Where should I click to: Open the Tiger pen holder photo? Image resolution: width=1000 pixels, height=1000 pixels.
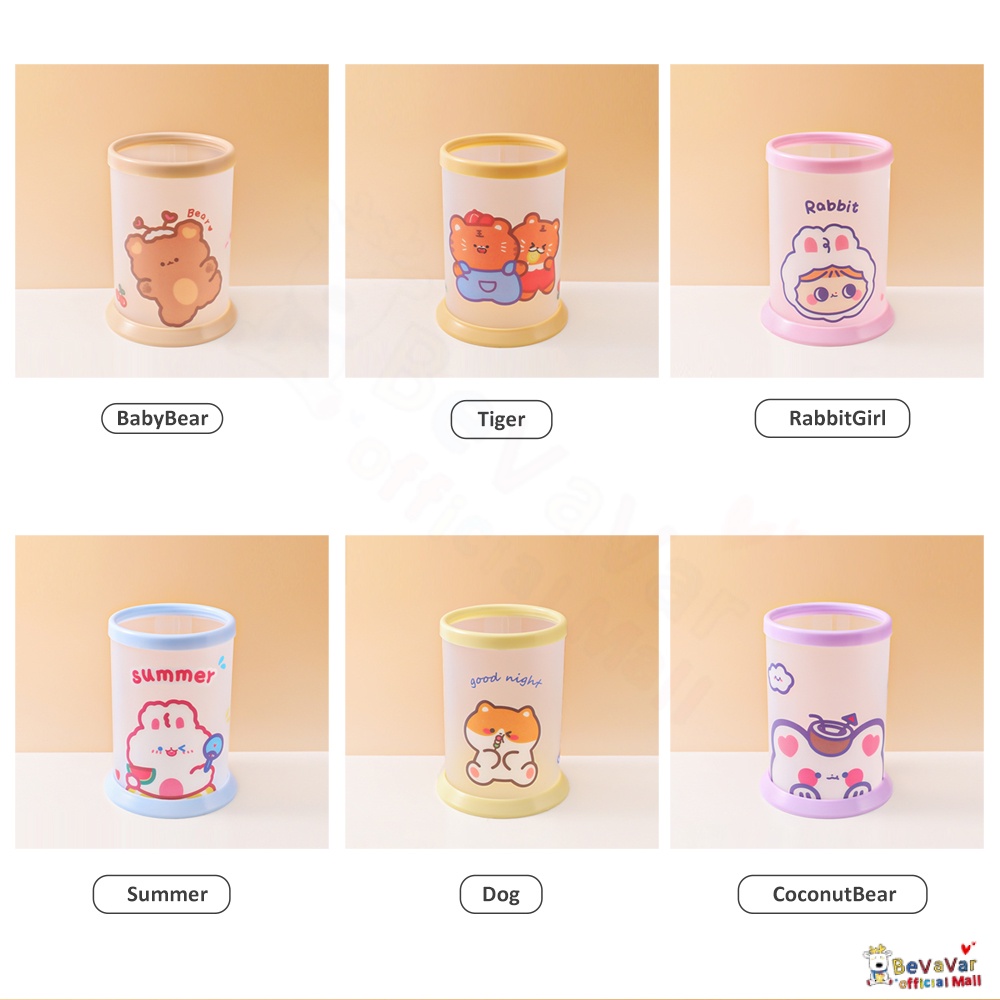pyautogui.click(x=502, y=221)
